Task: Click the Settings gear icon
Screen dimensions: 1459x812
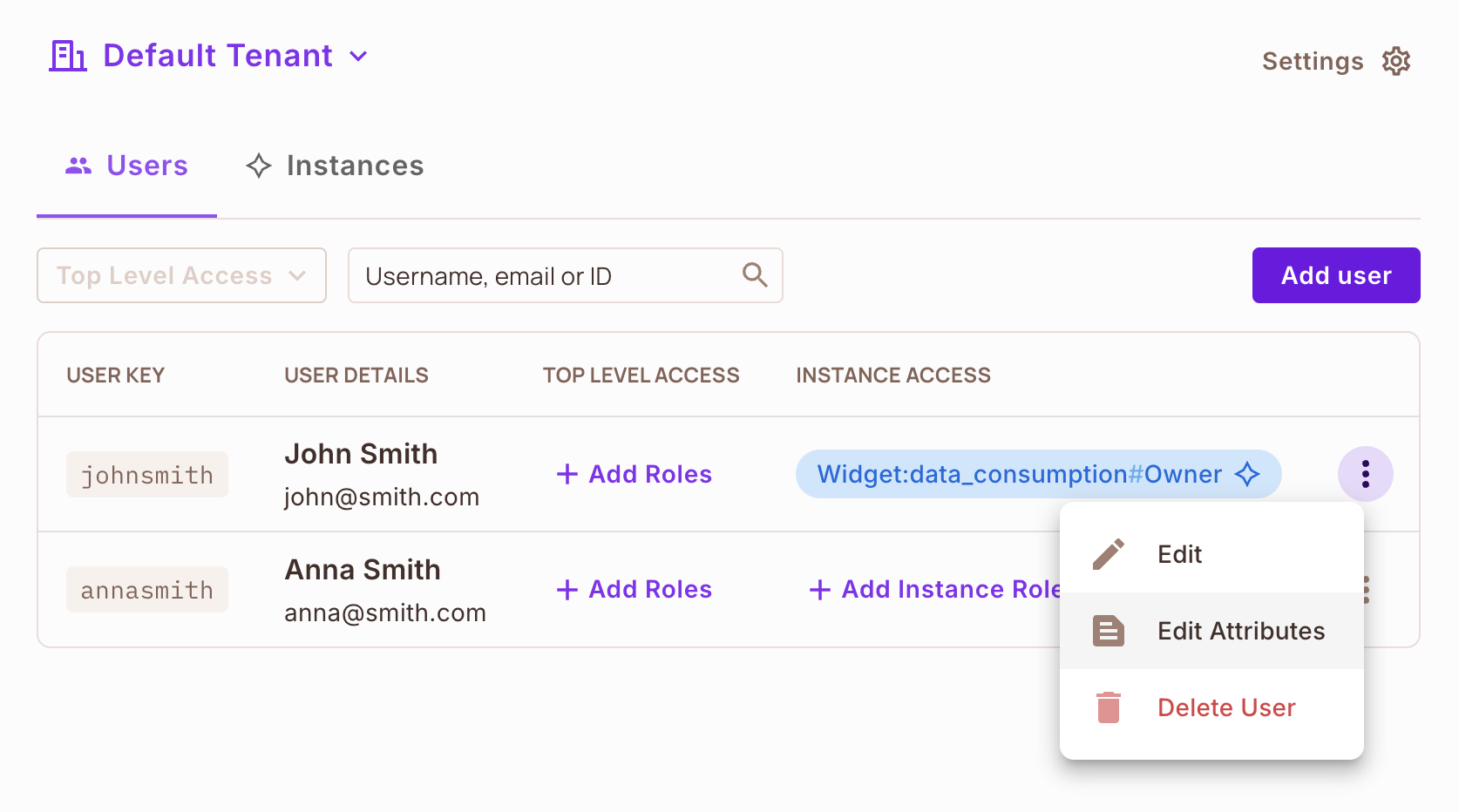Action: click(x=1395, y=60)
